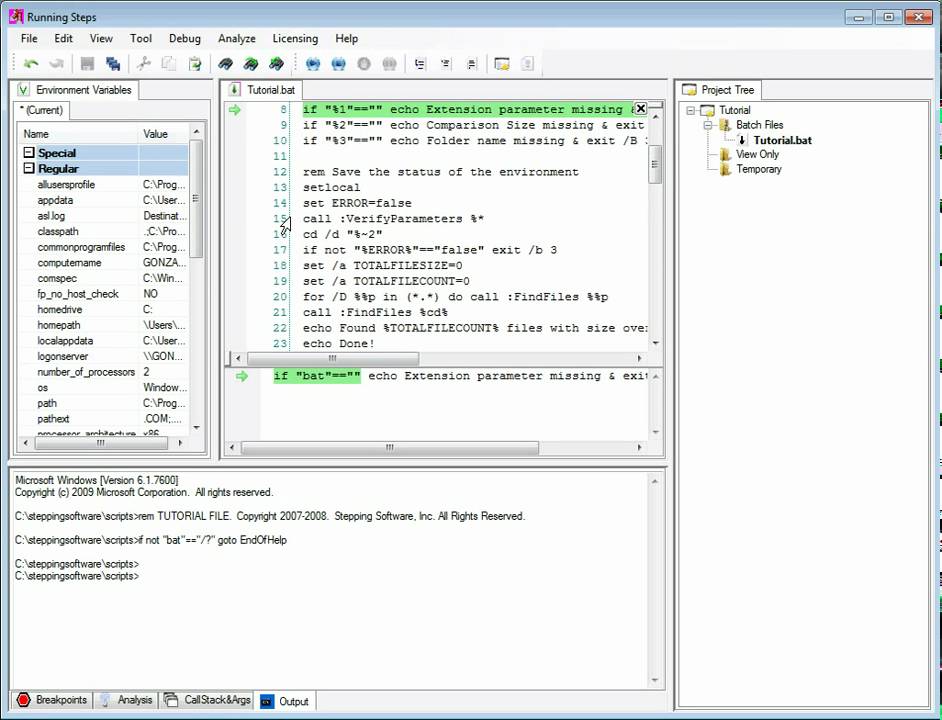The image size is (942, 720).
Task: Open the Tool menu
Action: (x=141, y=38)
